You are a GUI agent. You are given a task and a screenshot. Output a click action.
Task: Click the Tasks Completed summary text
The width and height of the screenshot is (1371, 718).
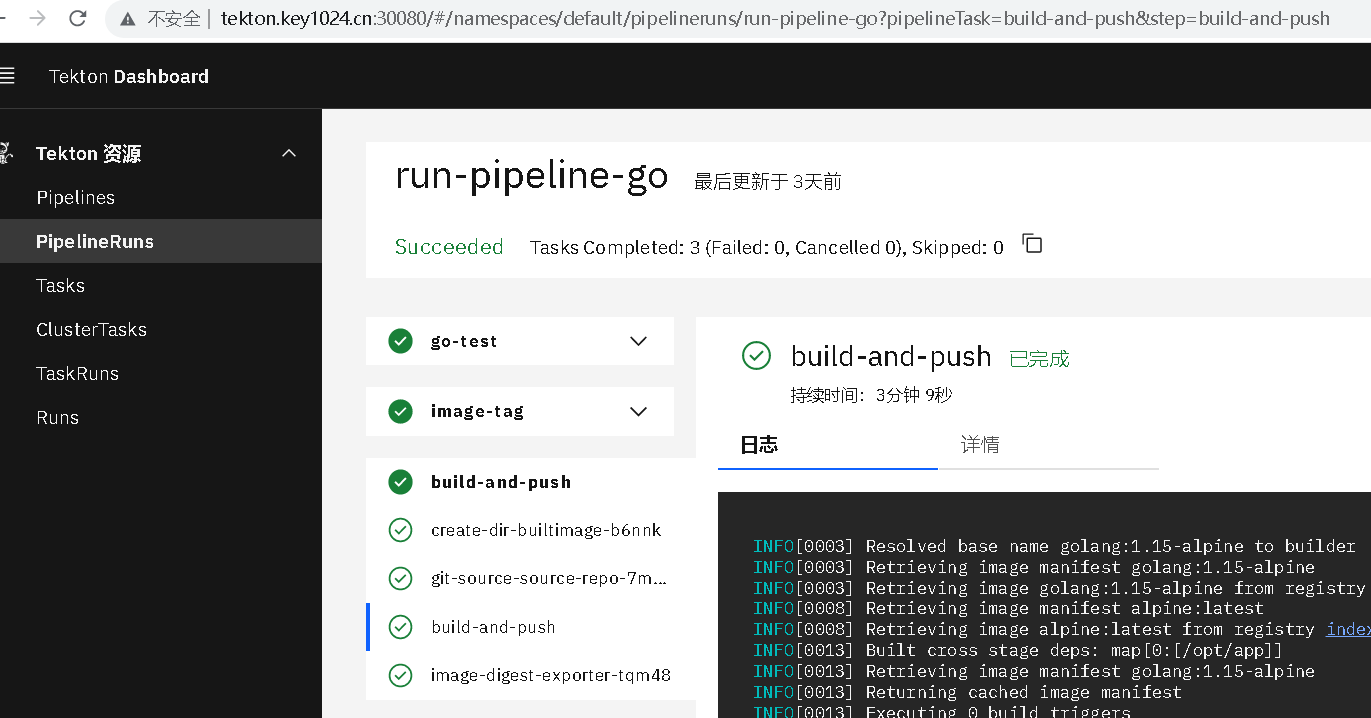tap(767, 247)
